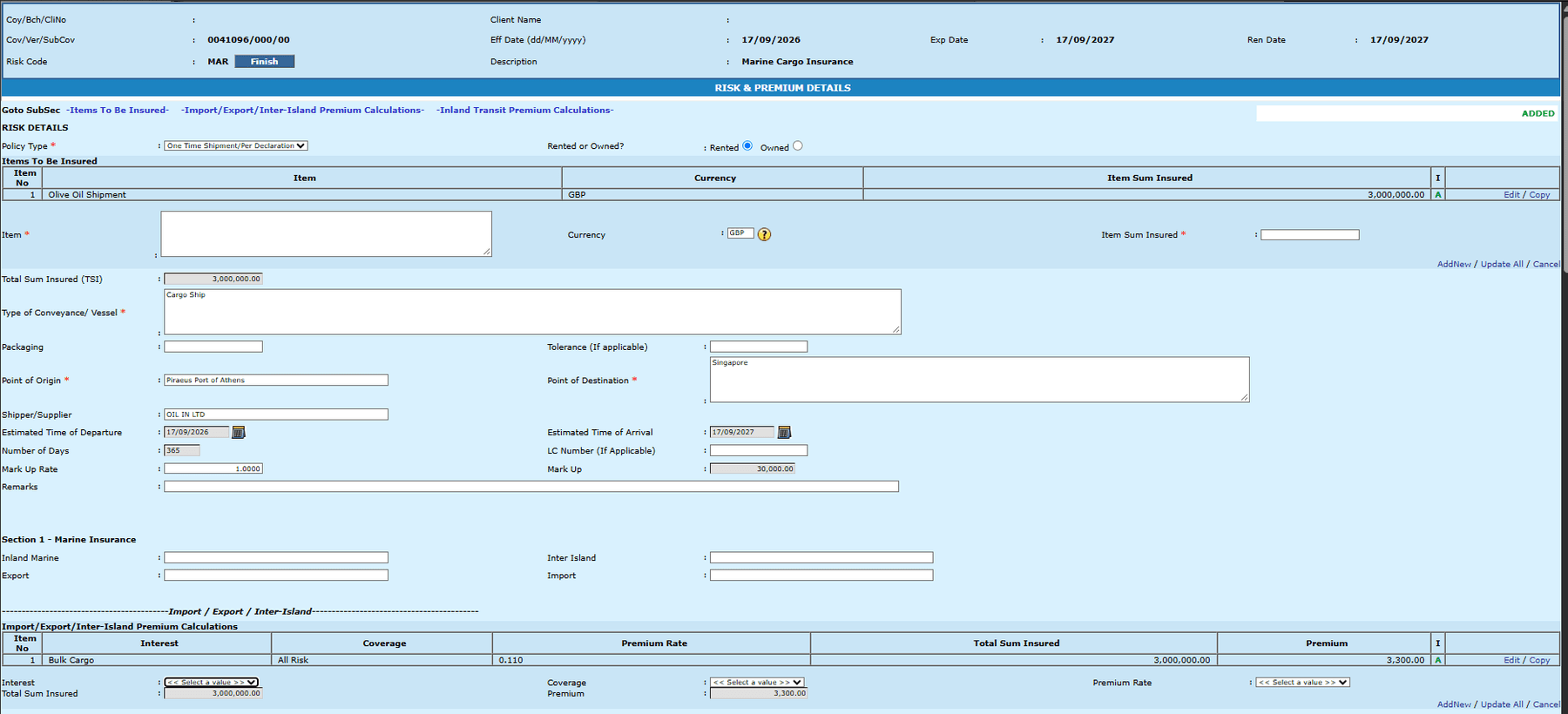Open calendar for Estimated Time of Departure
Viewport: 1568px width, 714px height.
click(x=239, y=432)
